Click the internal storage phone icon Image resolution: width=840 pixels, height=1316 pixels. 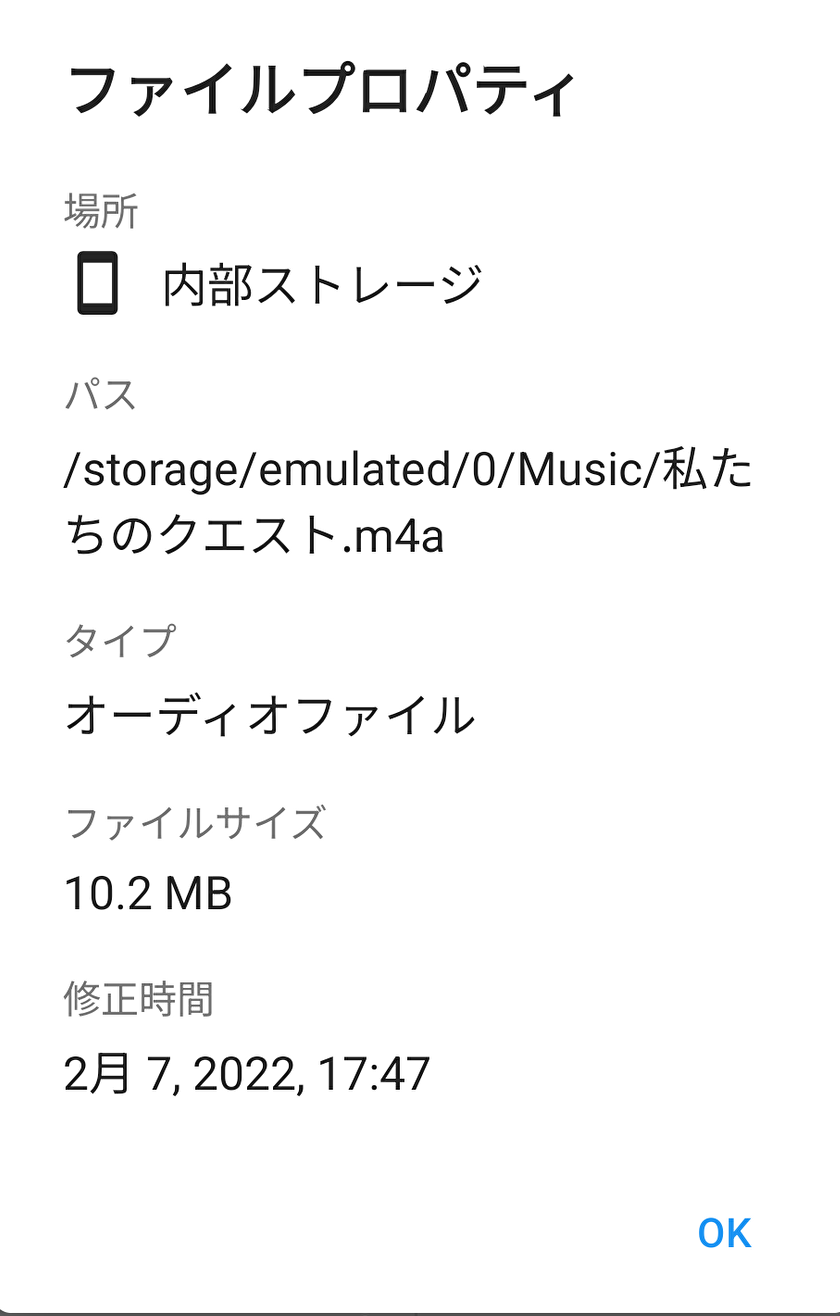pos(98,284)
